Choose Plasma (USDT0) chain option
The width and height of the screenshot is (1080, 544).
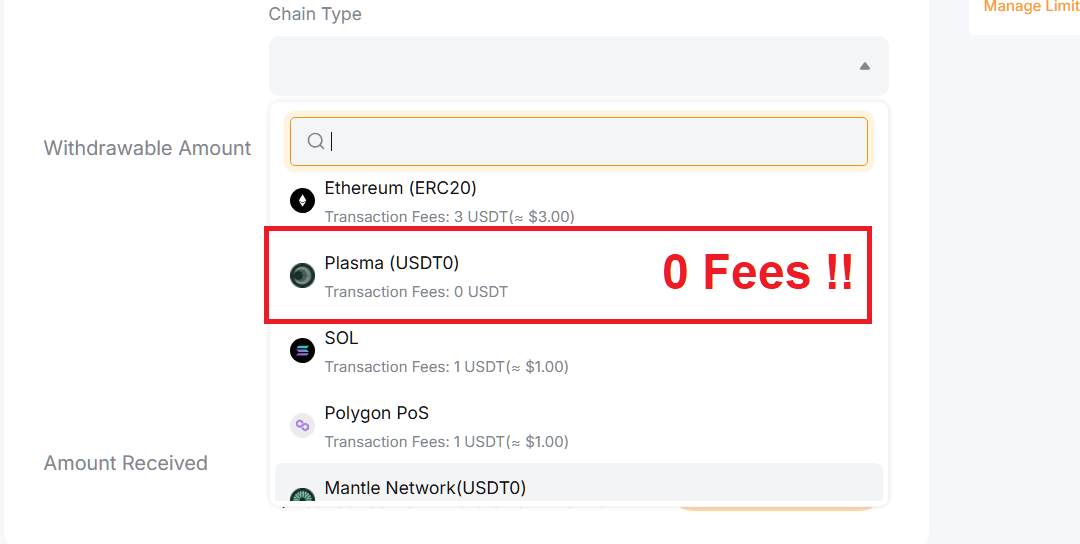pos(392,263)
